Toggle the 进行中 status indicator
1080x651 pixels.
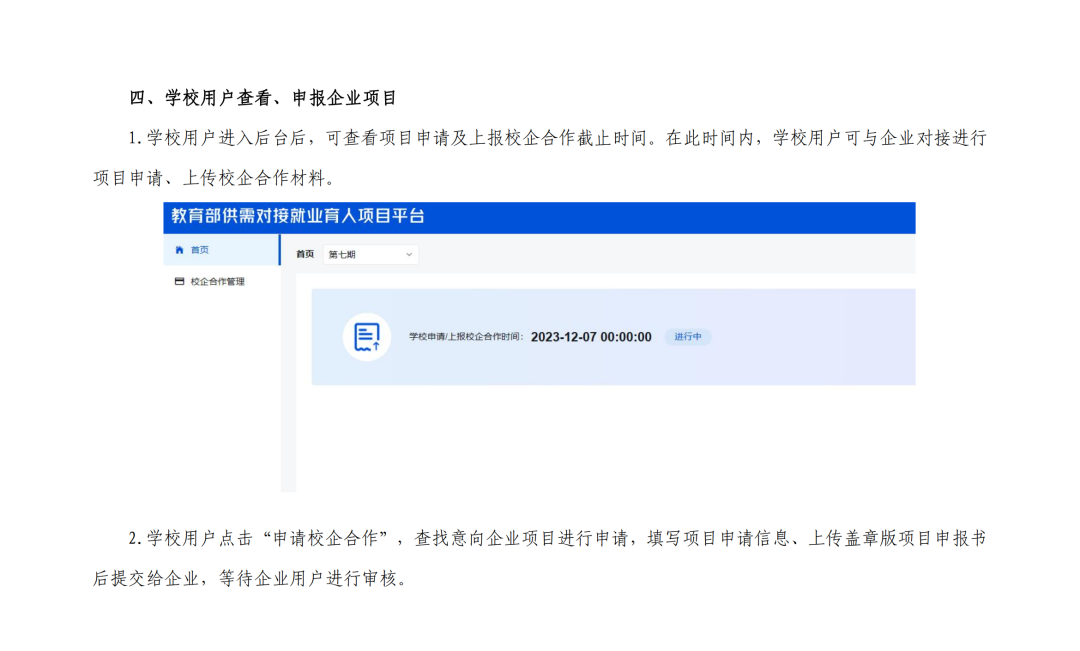click(688, 337)
